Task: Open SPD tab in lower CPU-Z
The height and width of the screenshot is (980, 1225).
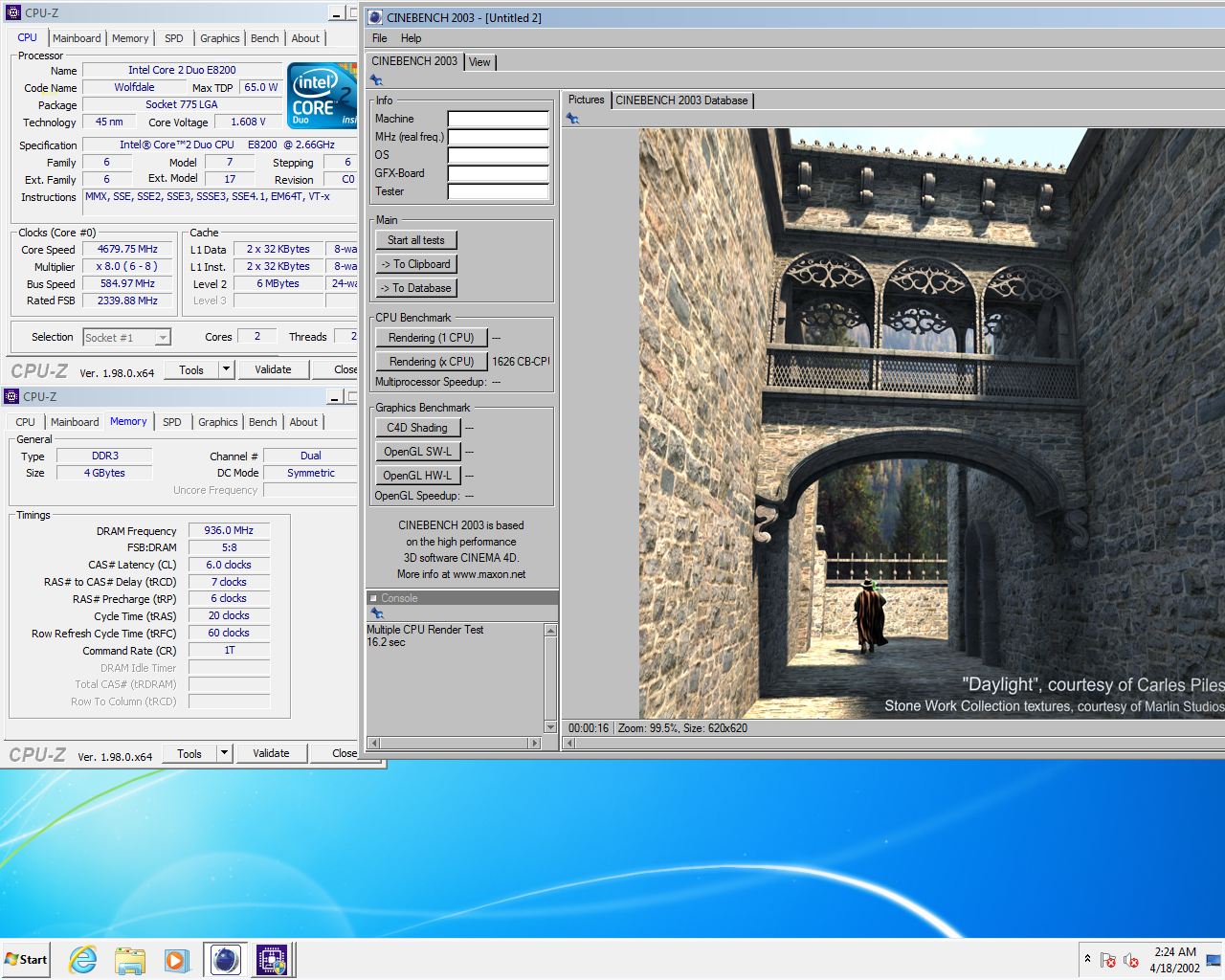Action: tap(171, 422)
